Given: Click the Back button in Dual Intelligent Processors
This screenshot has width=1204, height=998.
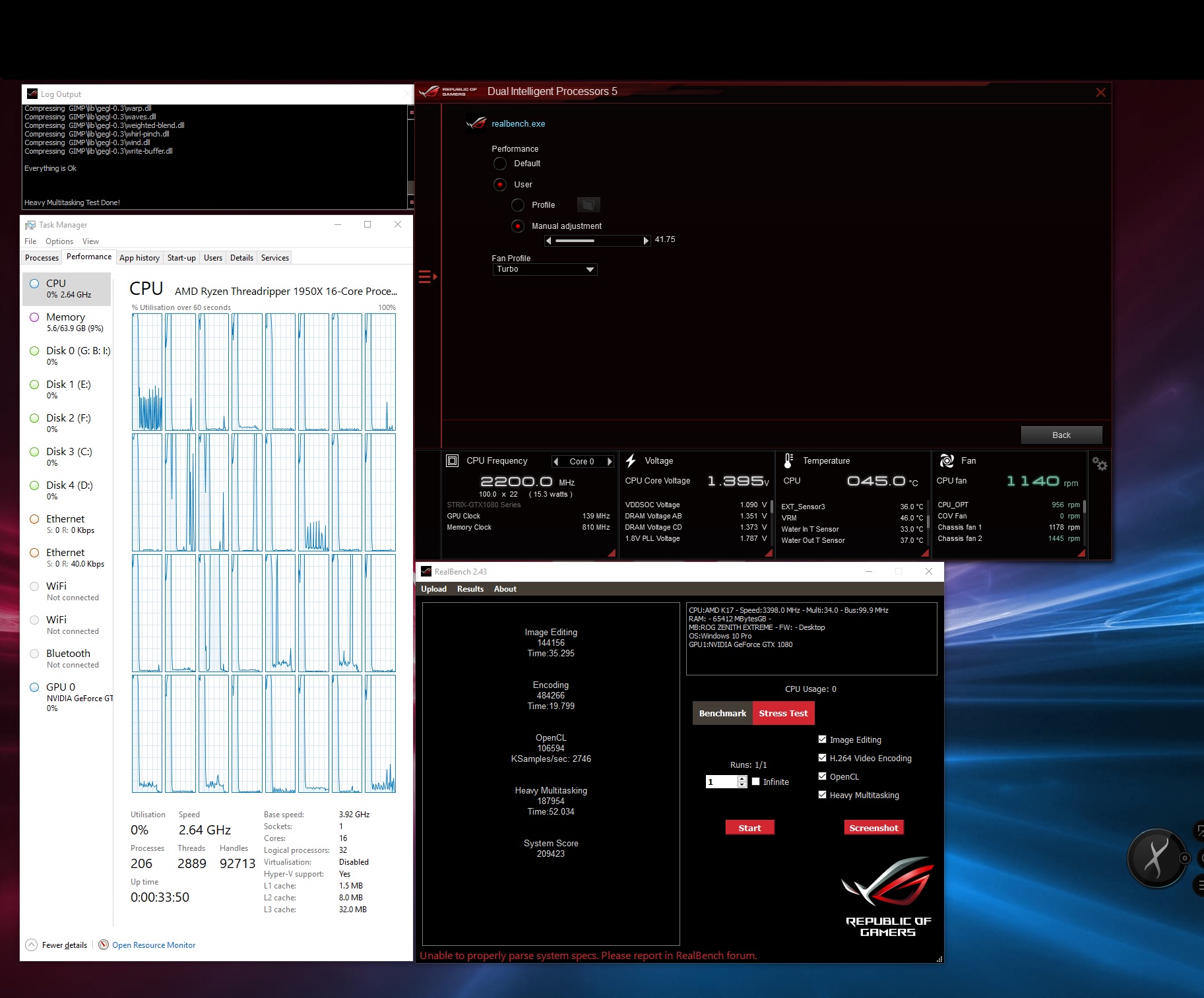Looking at the screenshot, I should click(x=1061, y=435).
